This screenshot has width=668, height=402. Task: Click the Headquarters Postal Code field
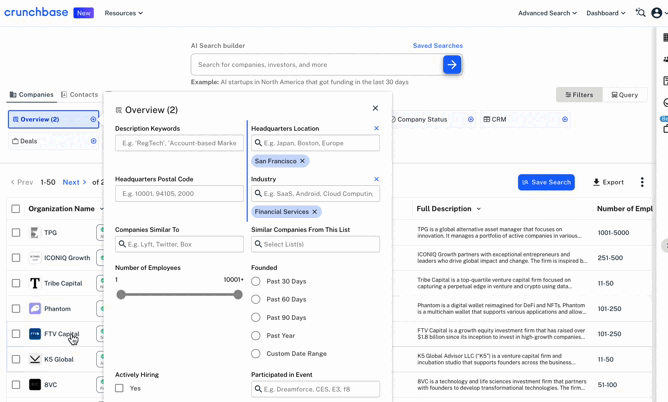(x=179, y=194)
